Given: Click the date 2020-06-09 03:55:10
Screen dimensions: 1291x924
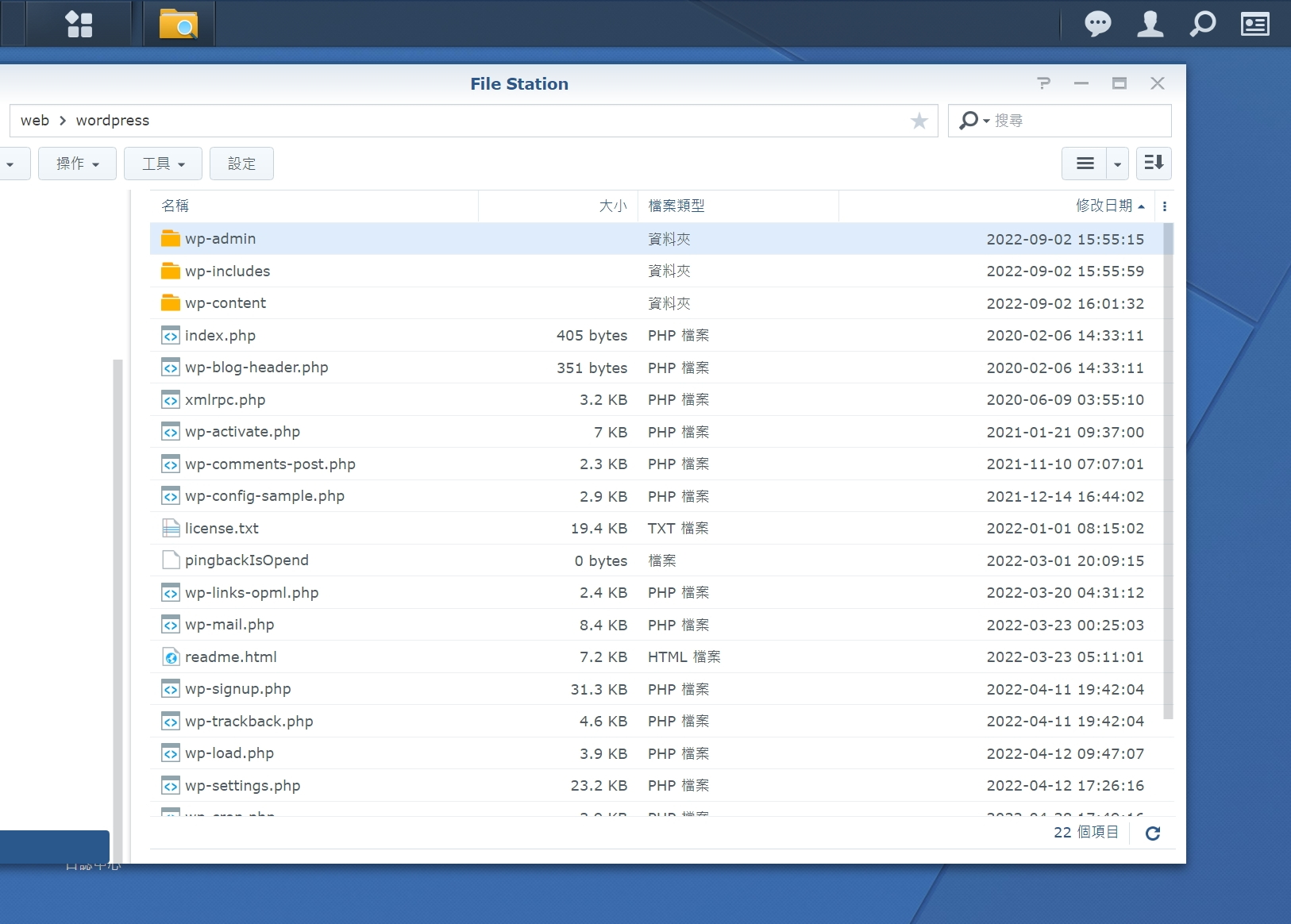Looking at the screenshot, I should [1066, 399].
